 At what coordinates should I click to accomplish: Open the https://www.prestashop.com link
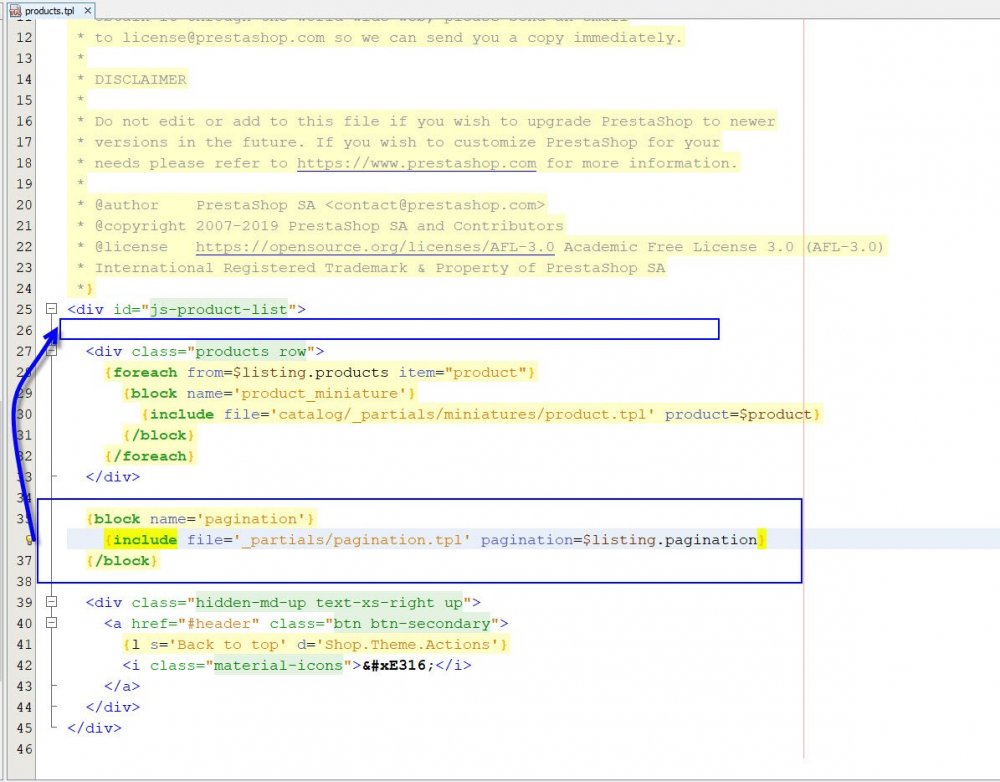[x=416, y=163]
